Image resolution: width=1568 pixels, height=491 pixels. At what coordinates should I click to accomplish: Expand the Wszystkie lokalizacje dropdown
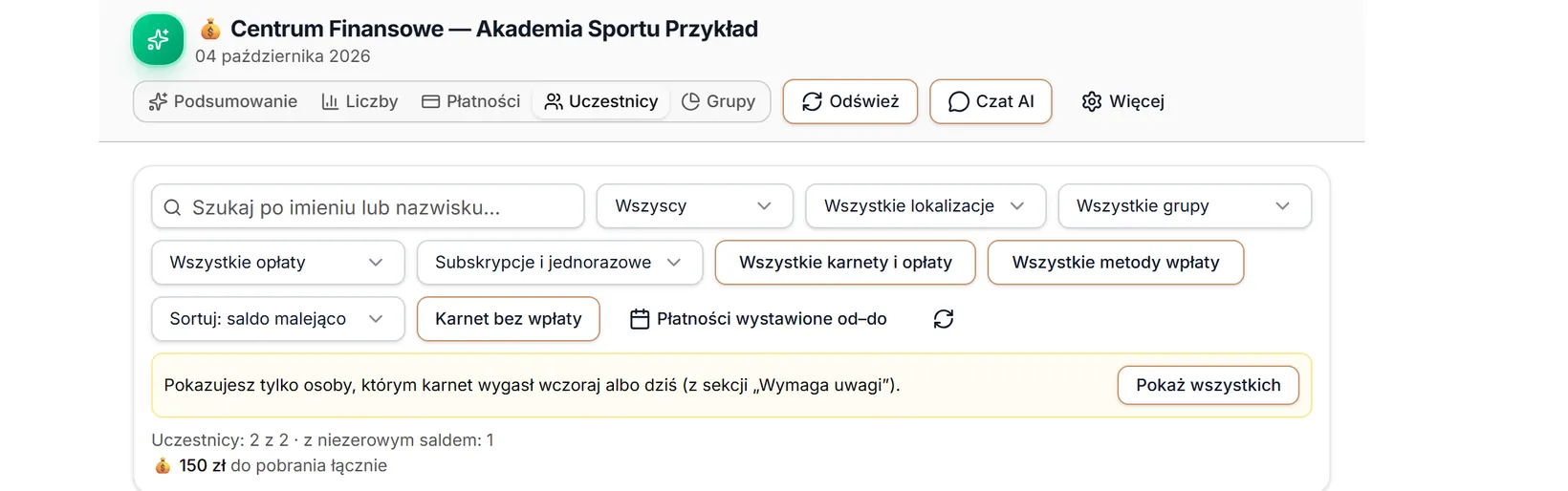click(x=926, y=206)
